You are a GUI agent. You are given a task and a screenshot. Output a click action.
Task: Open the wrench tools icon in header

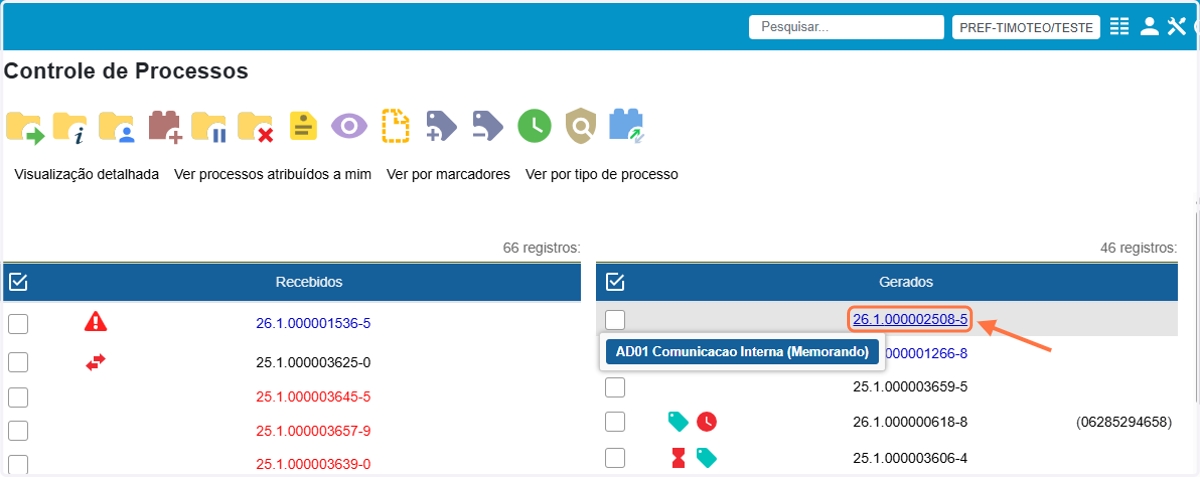click(x=1176, y=27)
